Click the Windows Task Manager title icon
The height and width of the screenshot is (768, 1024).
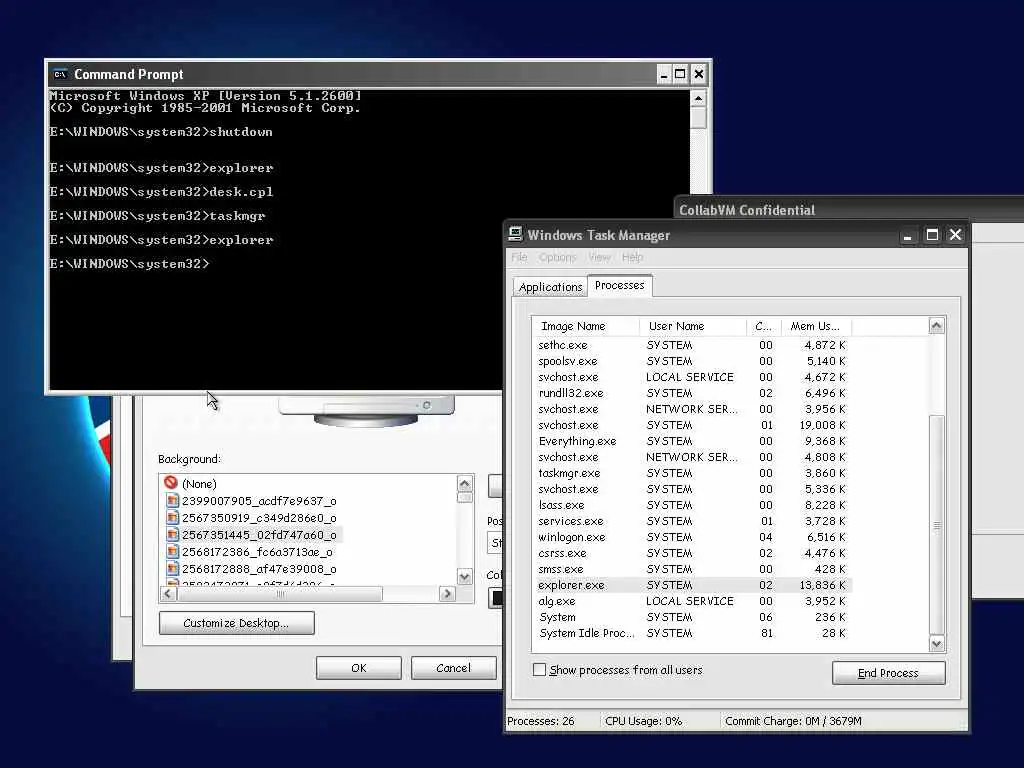pos(515,234)
